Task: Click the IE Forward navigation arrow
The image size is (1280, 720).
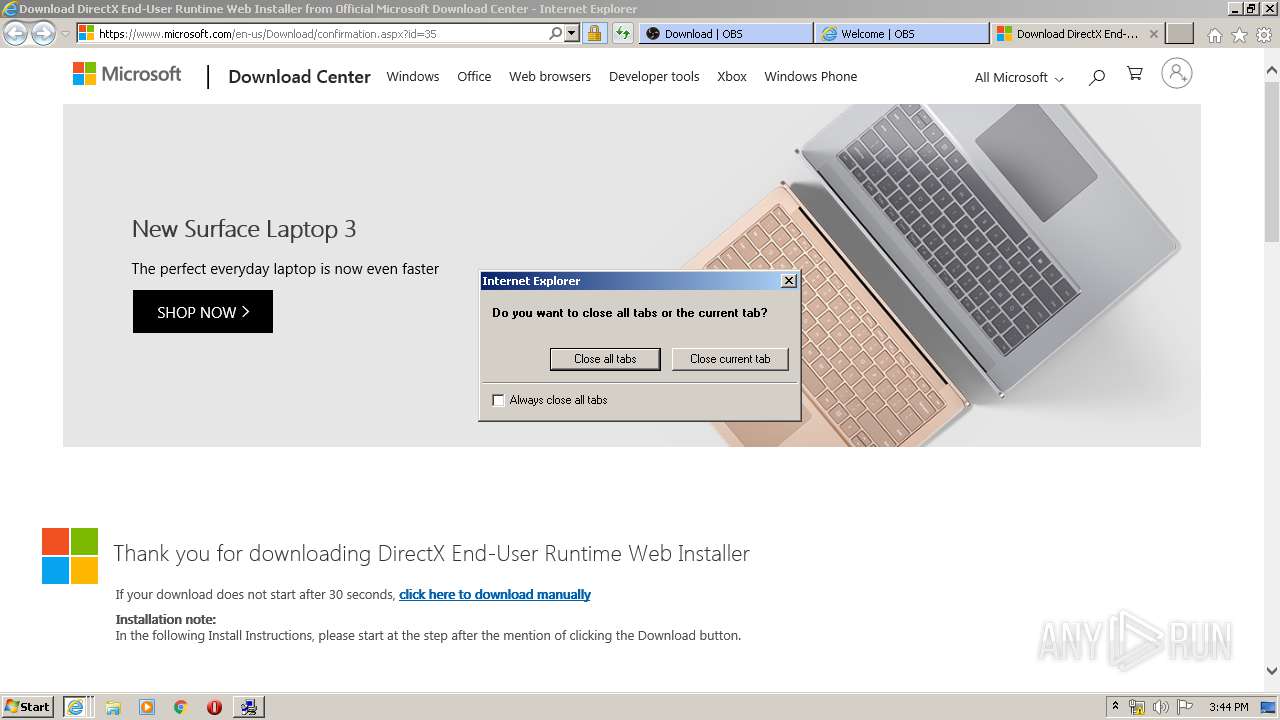Action: 43,33
